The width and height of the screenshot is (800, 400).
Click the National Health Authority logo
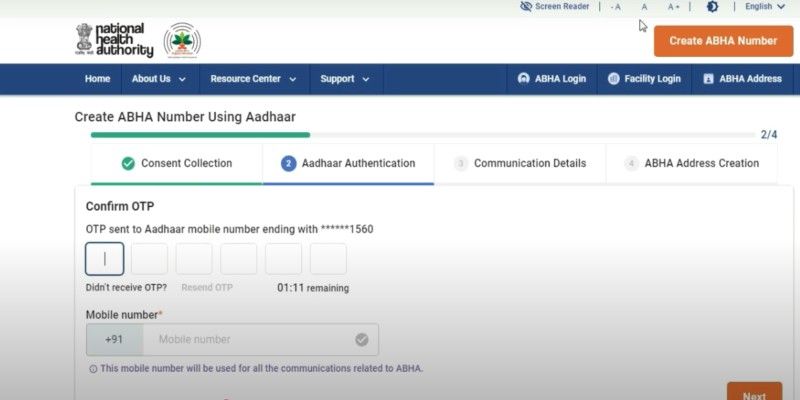click(114, 40)
